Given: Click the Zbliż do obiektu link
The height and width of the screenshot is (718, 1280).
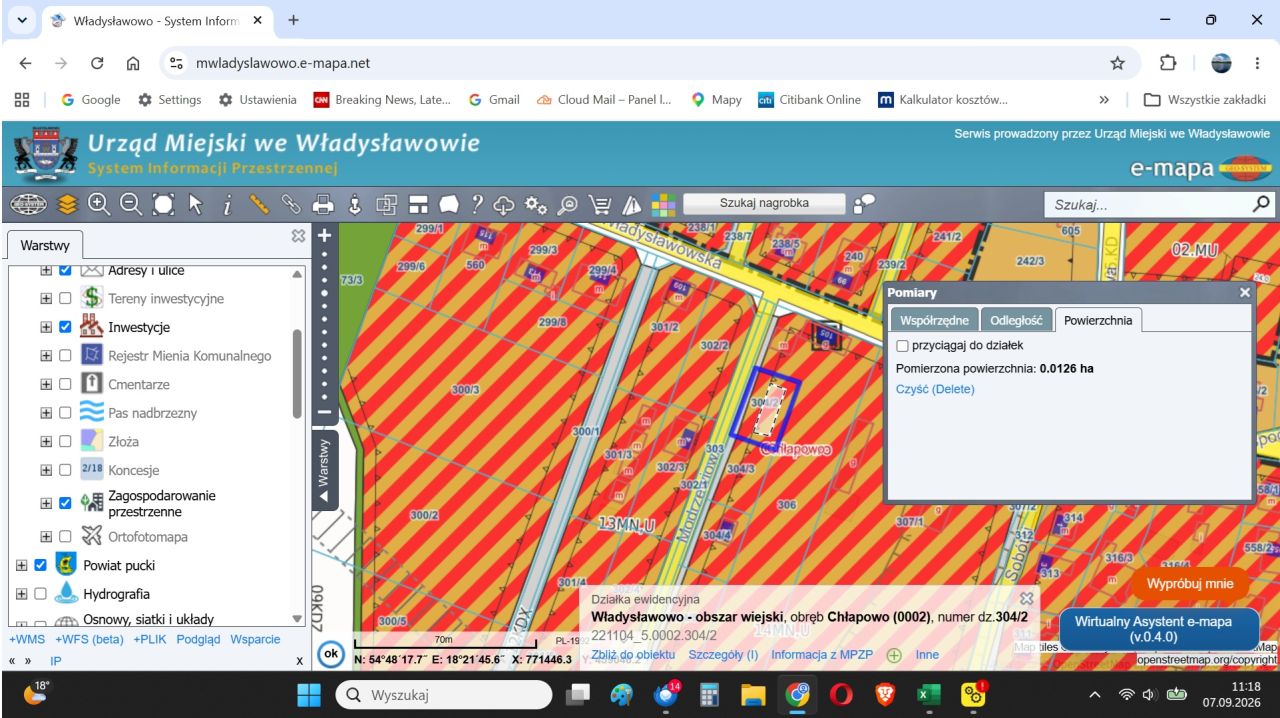Looking at the screenshot, I should pos(634,655).
